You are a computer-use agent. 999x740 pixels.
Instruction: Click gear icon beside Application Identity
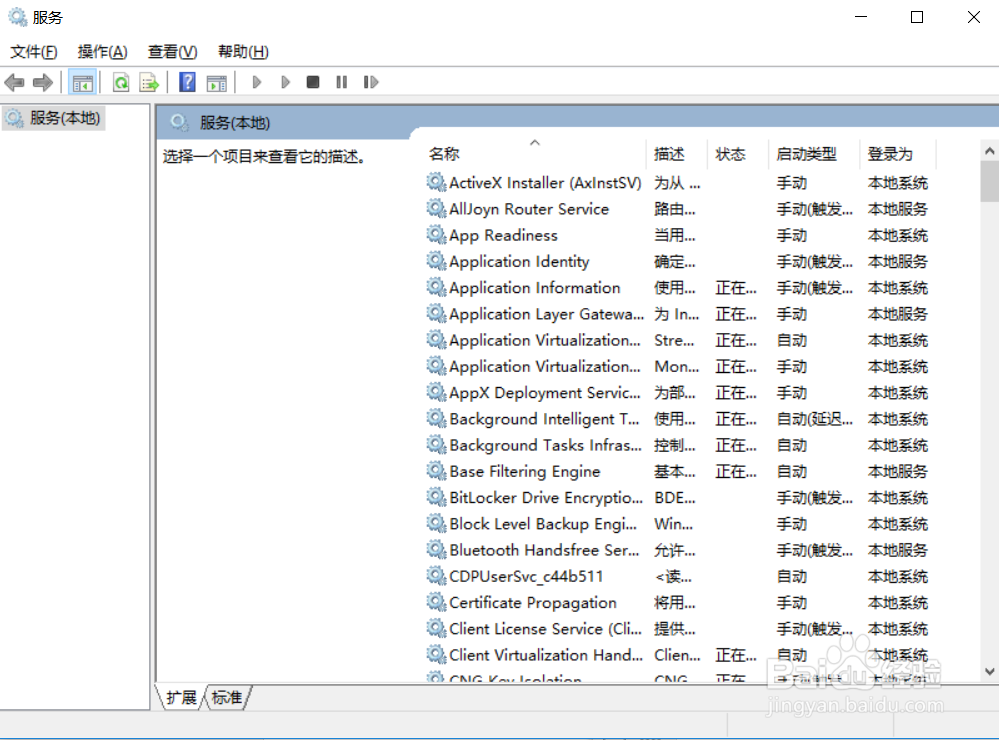pos(436,261)
